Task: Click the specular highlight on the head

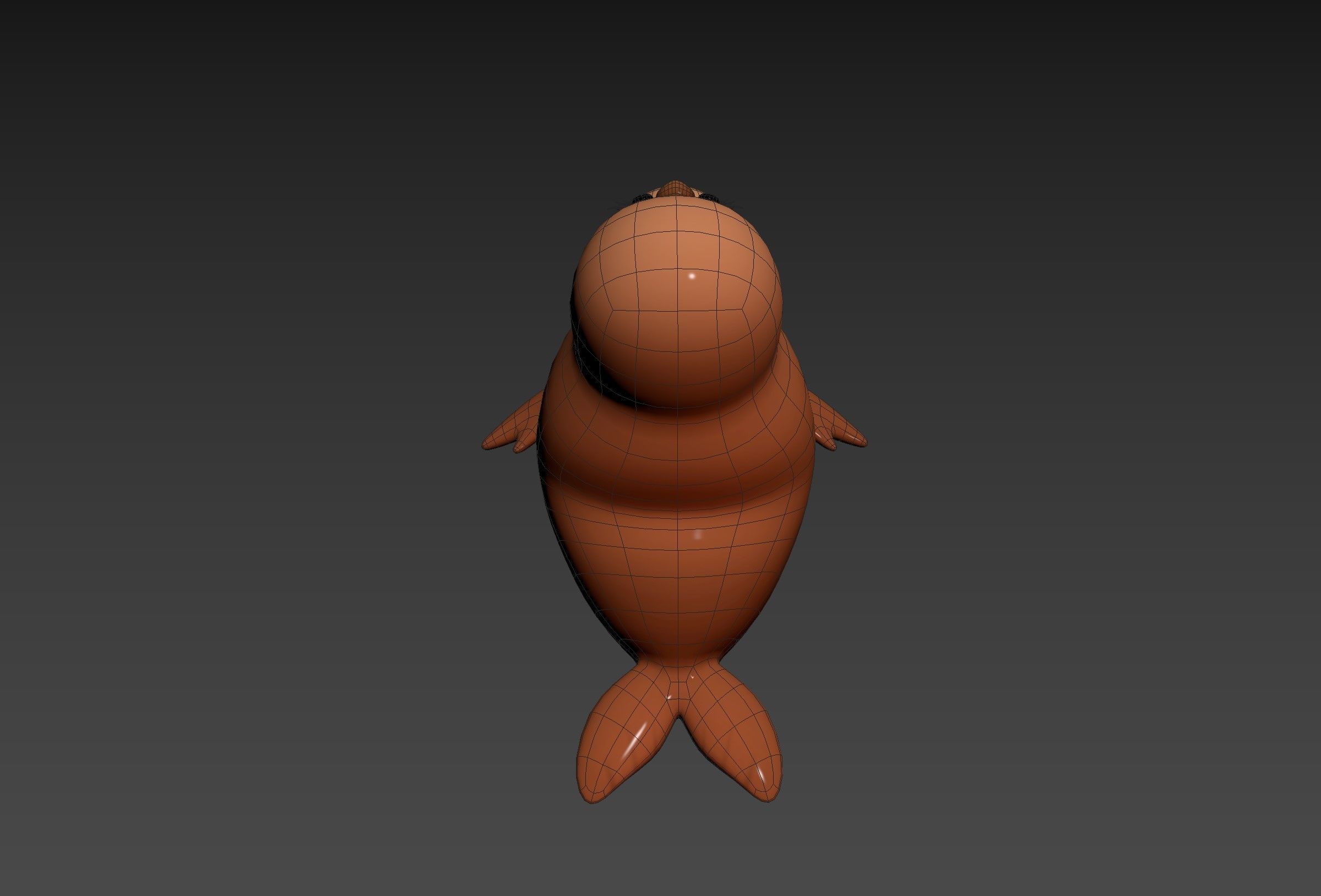Action: point(692,276)
